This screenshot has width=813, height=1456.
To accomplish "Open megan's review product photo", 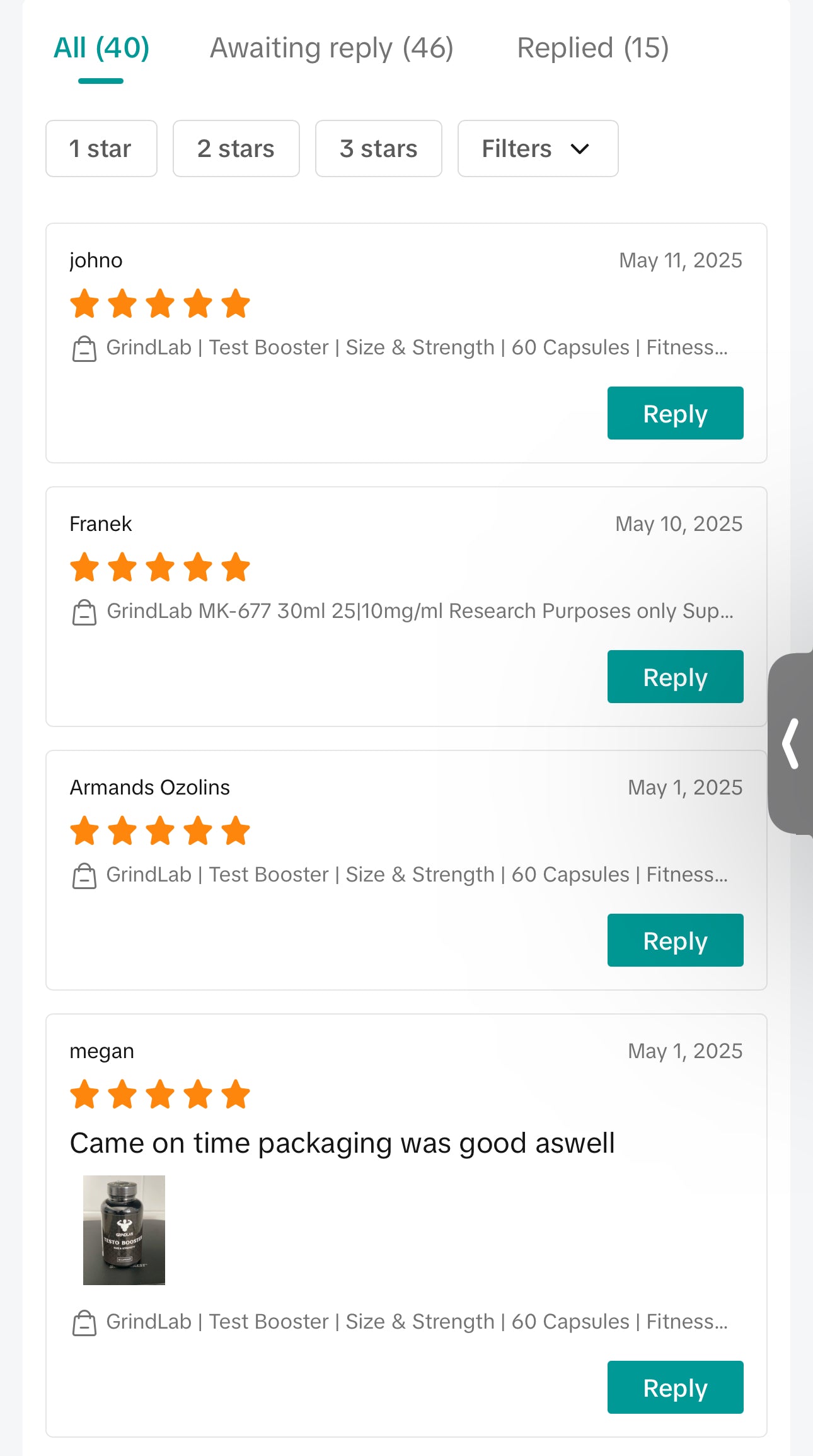I will tap(124, 1230).
